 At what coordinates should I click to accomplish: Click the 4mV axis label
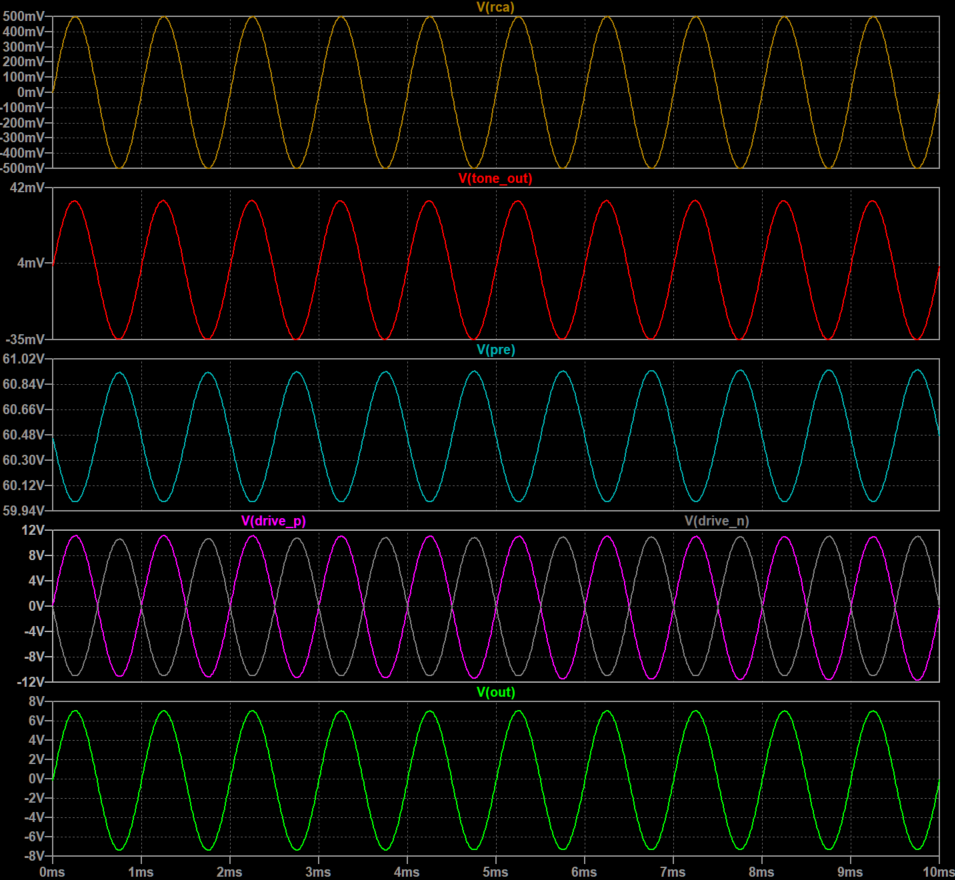31,263
